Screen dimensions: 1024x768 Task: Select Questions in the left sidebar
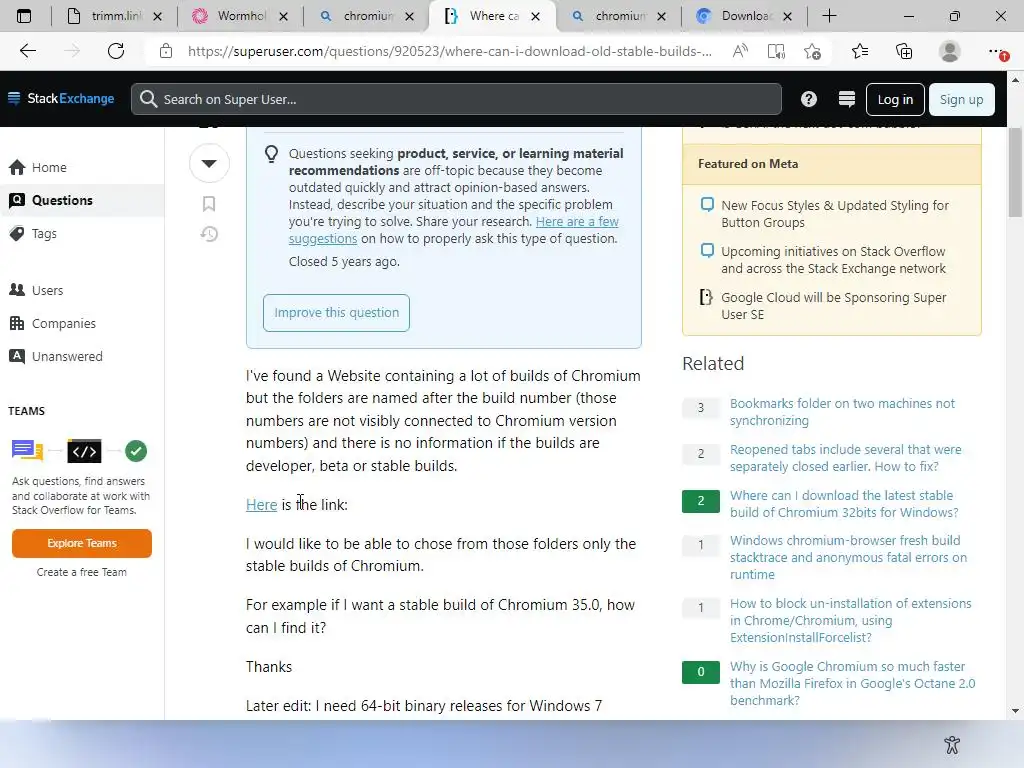(x=82, y=200)
